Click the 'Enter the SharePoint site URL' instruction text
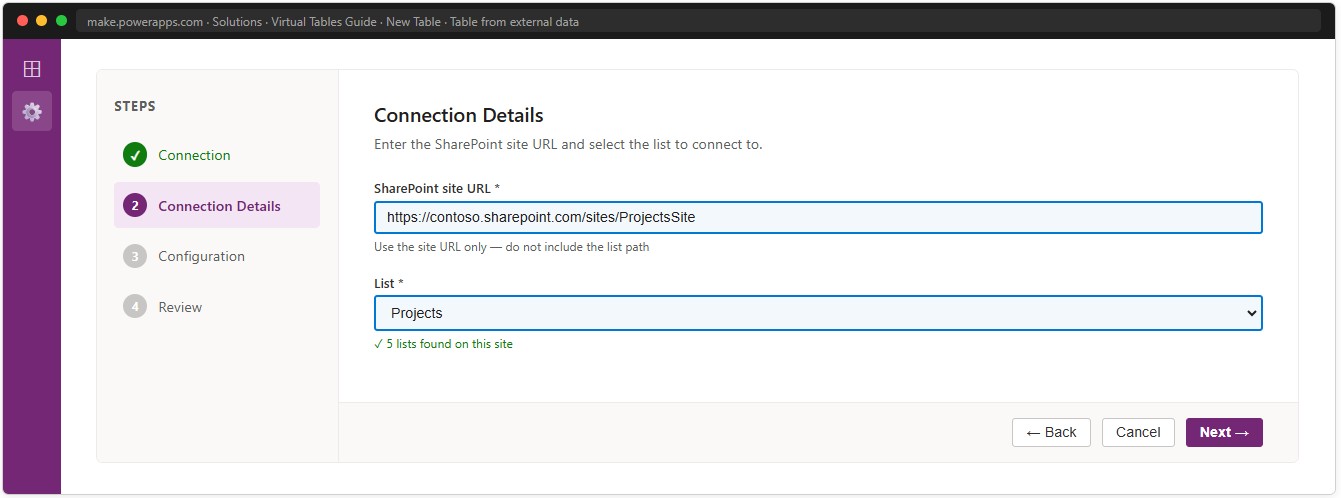1341x498 pixels. pyautogui.click(x=568, y=144)
